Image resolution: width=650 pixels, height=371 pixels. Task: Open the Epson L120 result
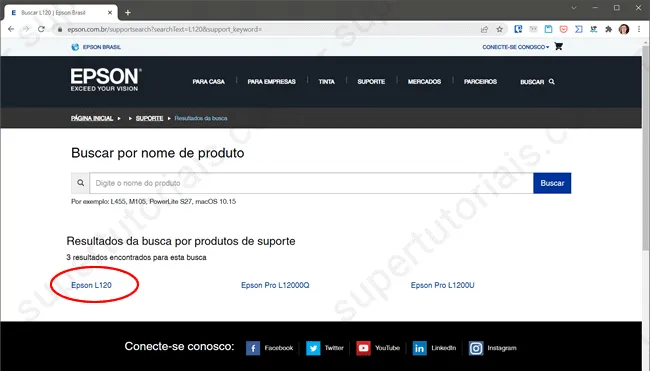(91, 285)
